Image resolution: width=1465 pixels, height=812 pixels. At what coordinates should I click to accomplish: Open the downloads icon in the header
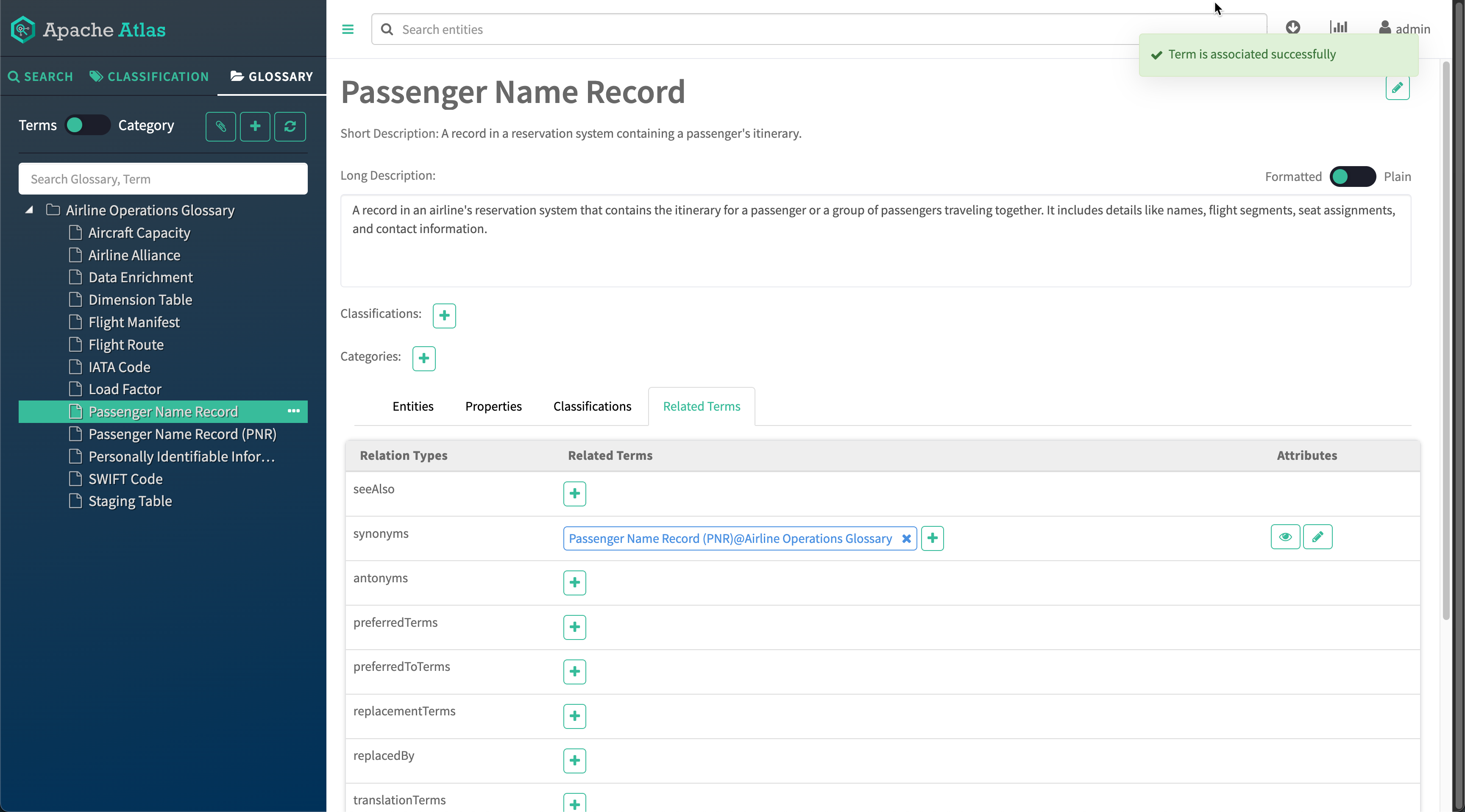coord(1292,27)
